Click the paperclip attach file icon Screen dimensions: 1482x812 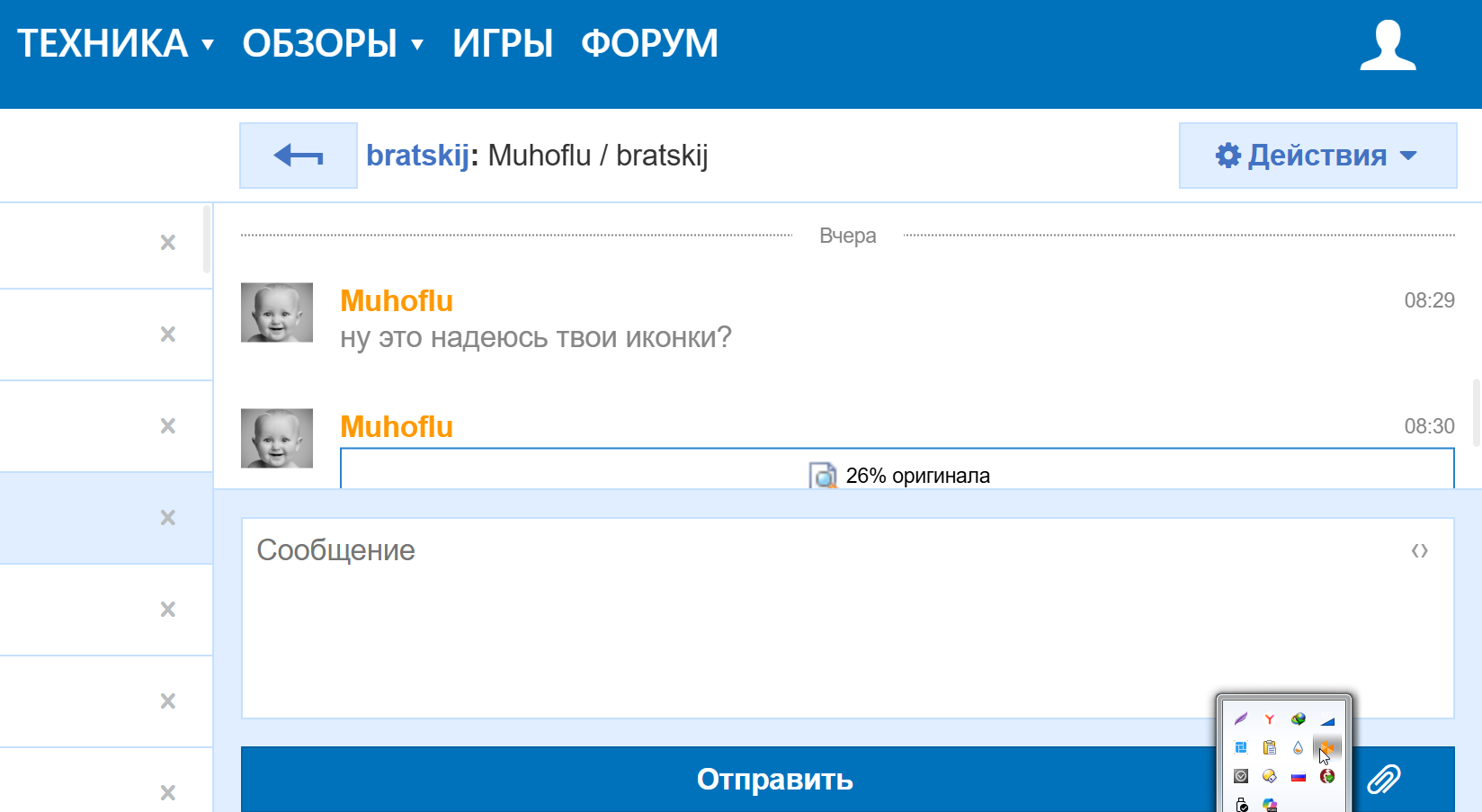(1384, 779)
